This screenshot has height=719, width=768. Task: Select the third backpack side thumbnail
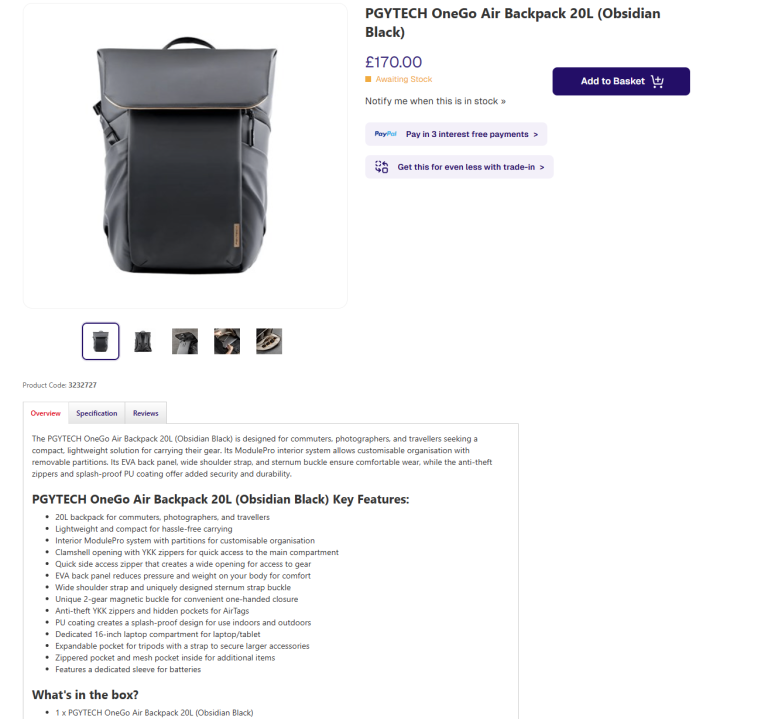tap(185, 341)
